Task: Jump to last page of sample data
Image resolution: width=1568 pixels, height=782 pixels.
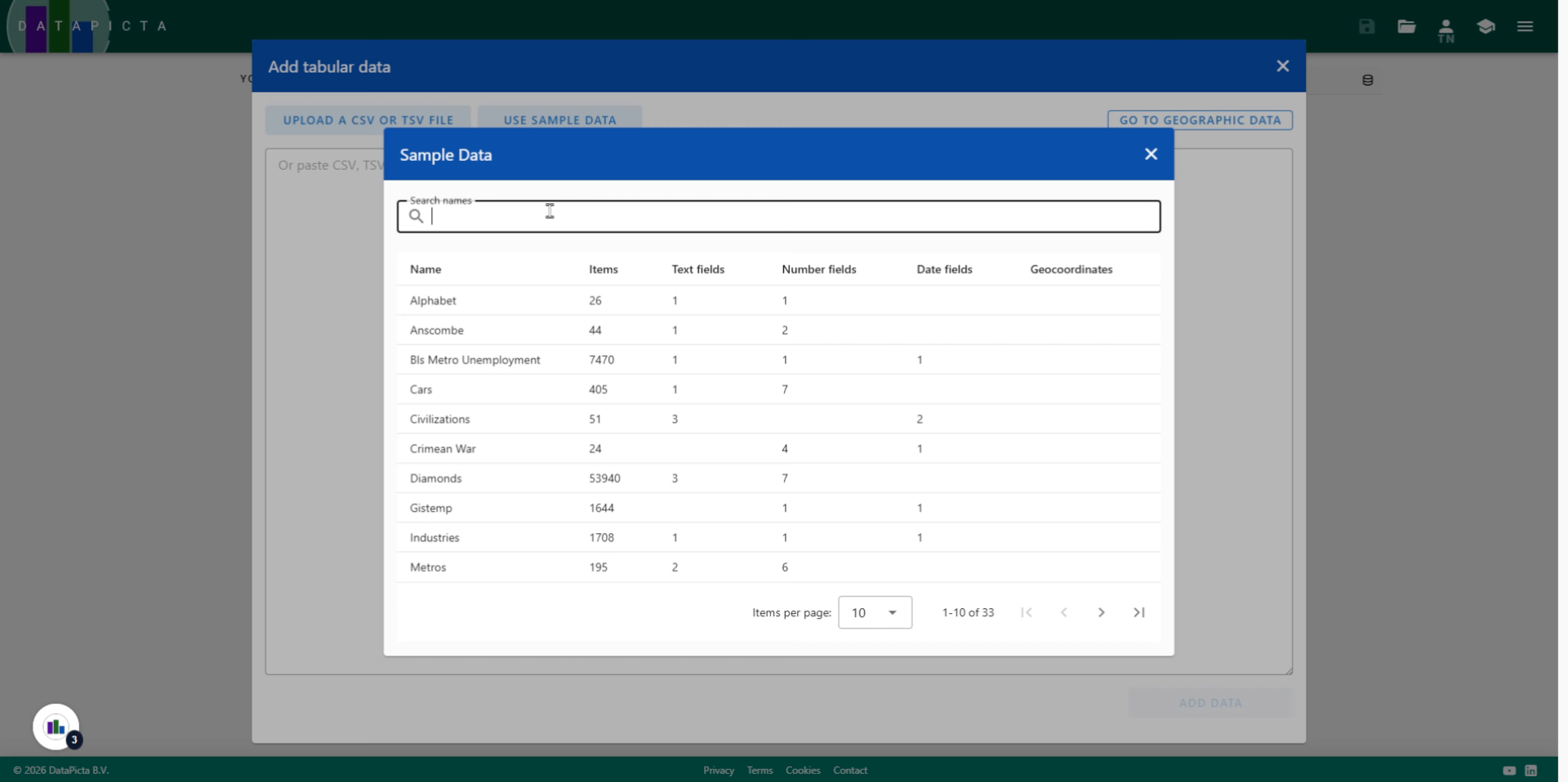Action: (x=1139, y=612)
